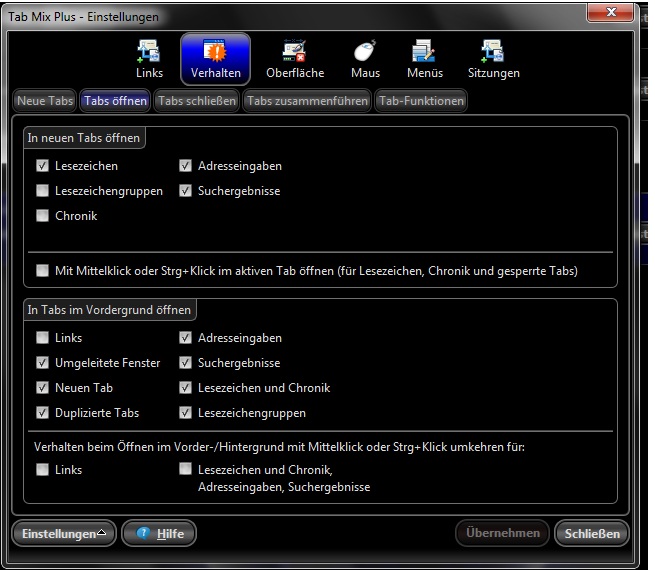
Task: Enable Lesezeichen und Chronik, Adresseingaben, Suchergebnisse umkehren
Action: point(185,469)
